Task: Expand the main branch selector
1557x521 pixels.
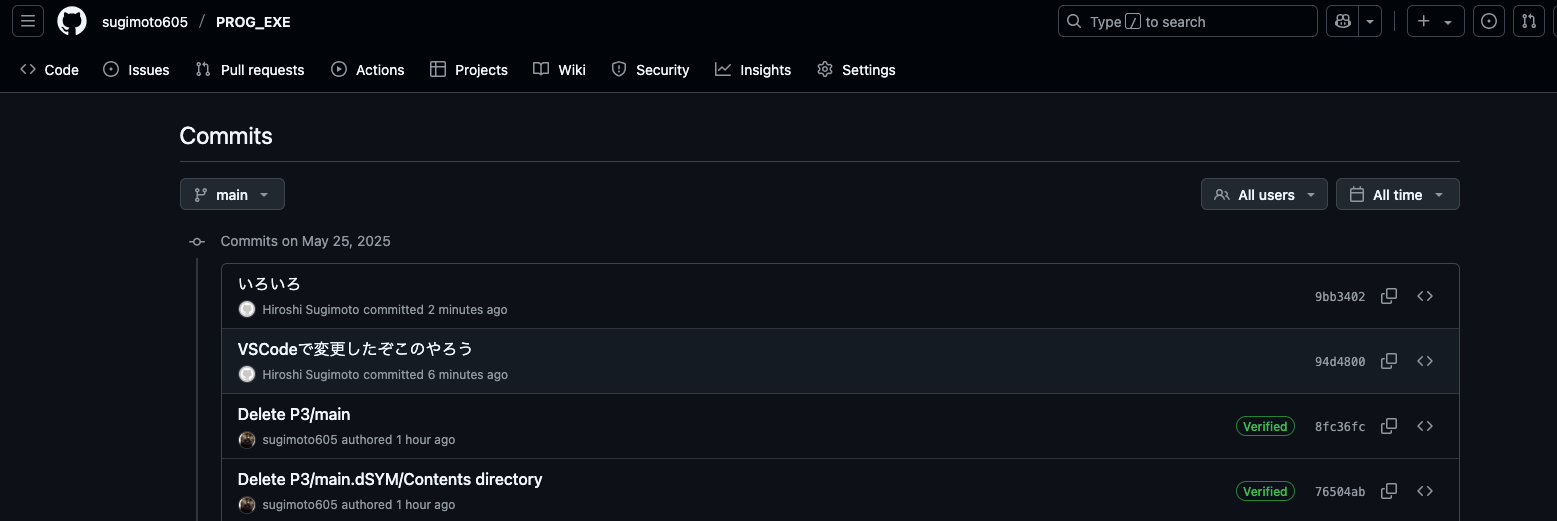Action: [x=232, y=194]
